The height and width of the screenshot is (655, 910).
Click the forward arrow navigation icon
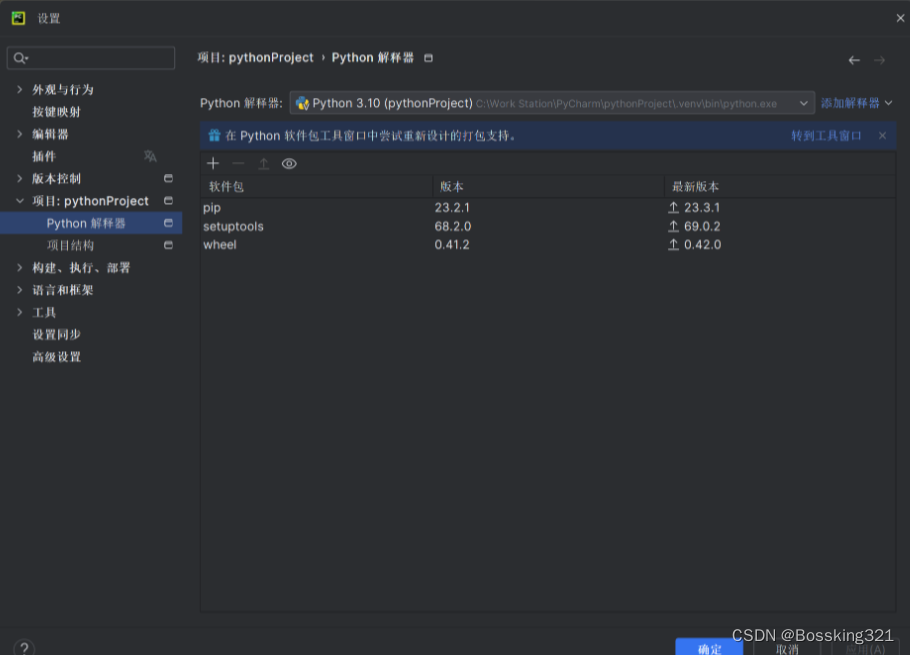point(879,60)
